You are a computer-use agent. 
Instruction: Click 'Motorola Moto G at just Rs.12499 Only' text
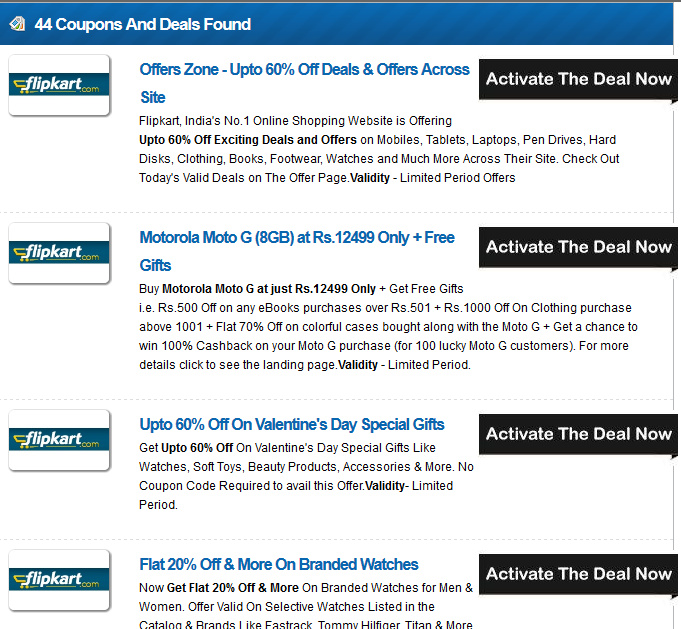269,289
